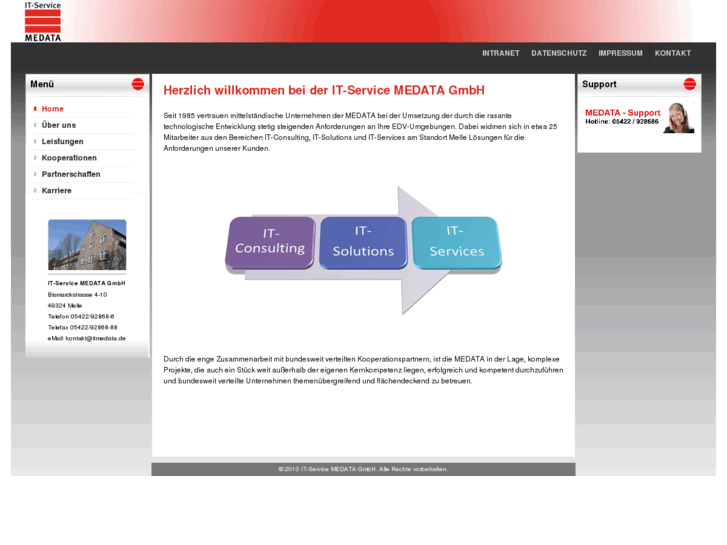Open the IMPRESSUM page
The width and height of the screenshot is (727, 545).
tap(620, 53)
